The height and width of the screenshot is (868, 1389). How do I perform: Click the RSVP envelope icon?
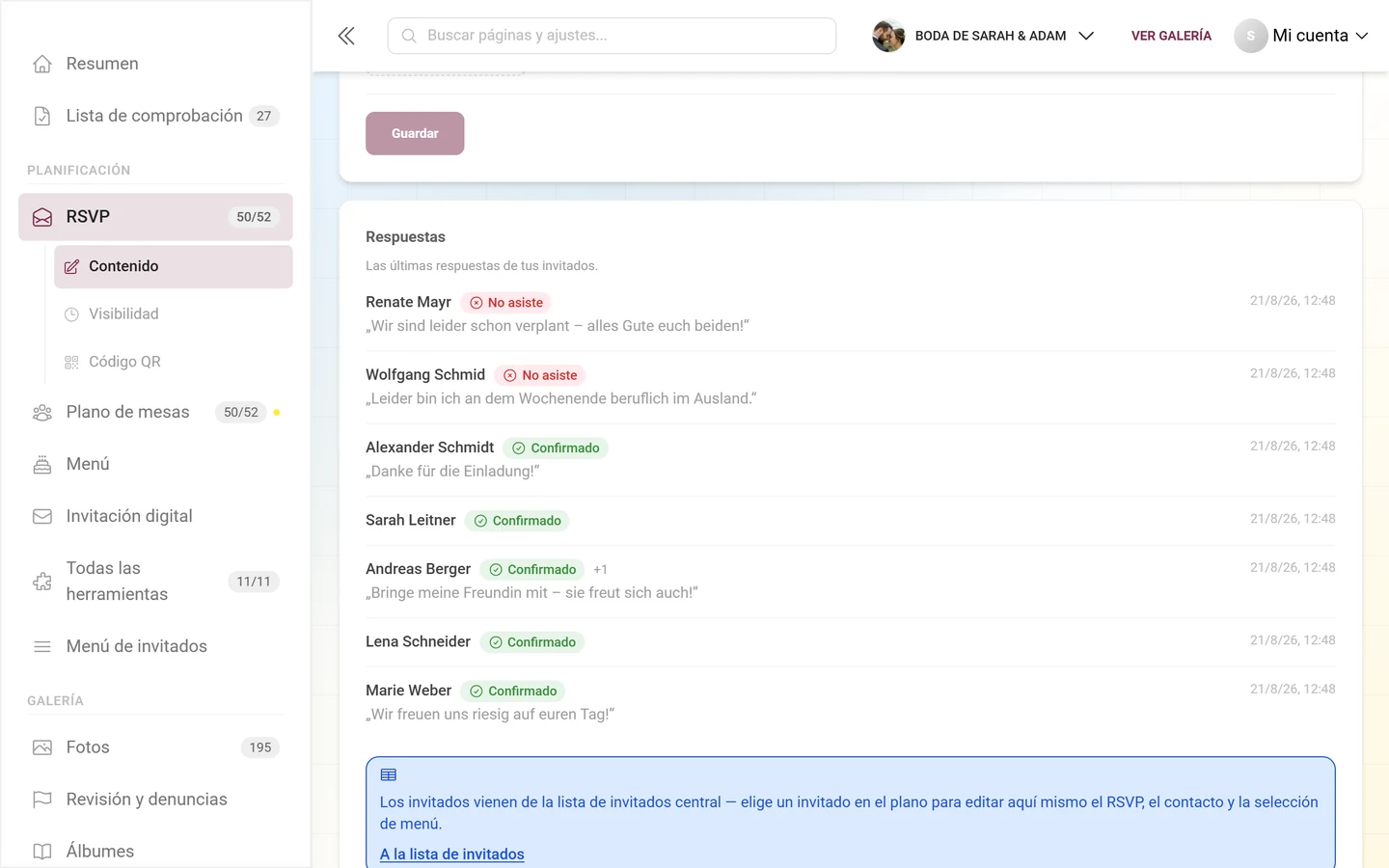coord(42,217)
